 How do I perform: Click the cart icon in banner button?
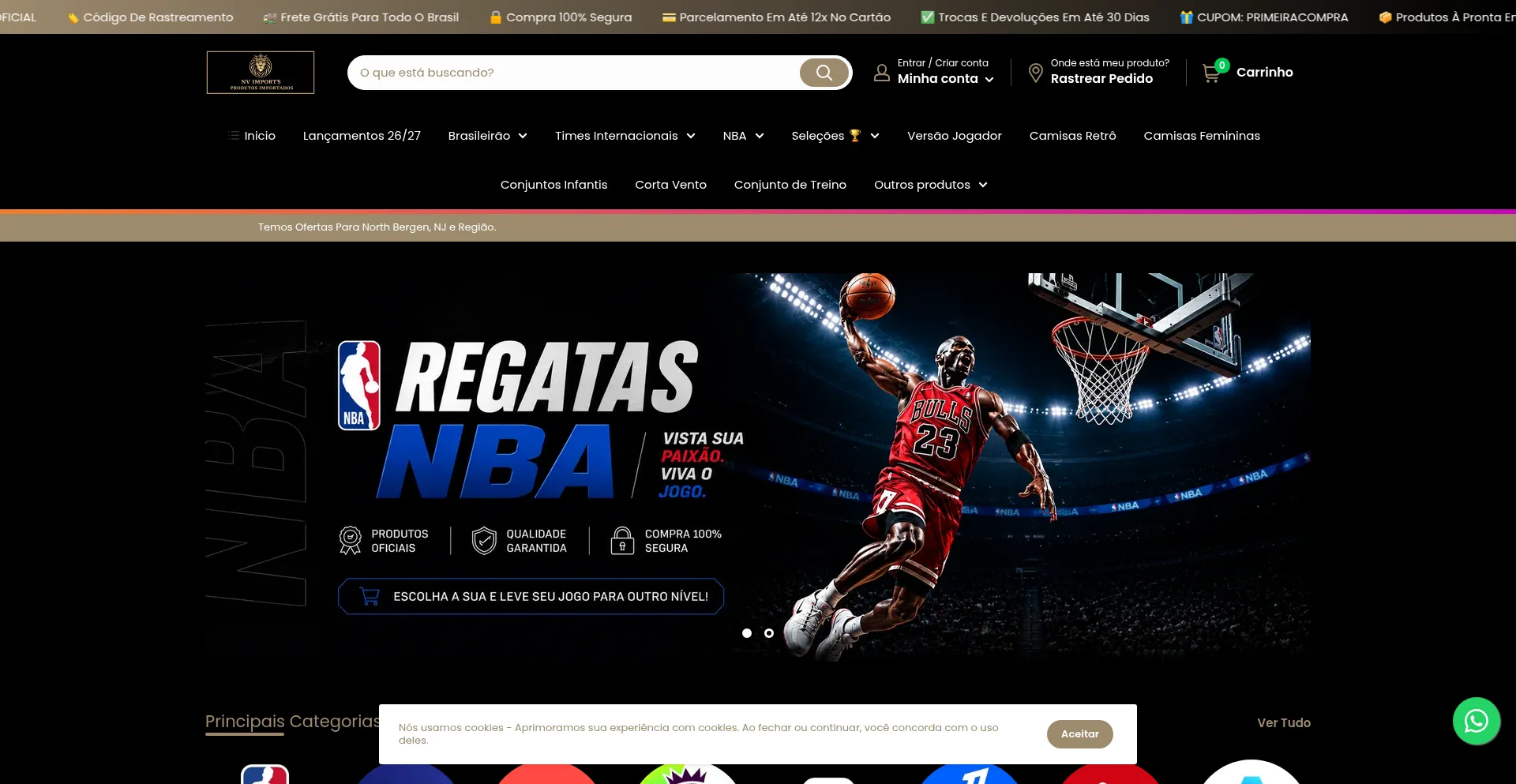click(370, 597)
